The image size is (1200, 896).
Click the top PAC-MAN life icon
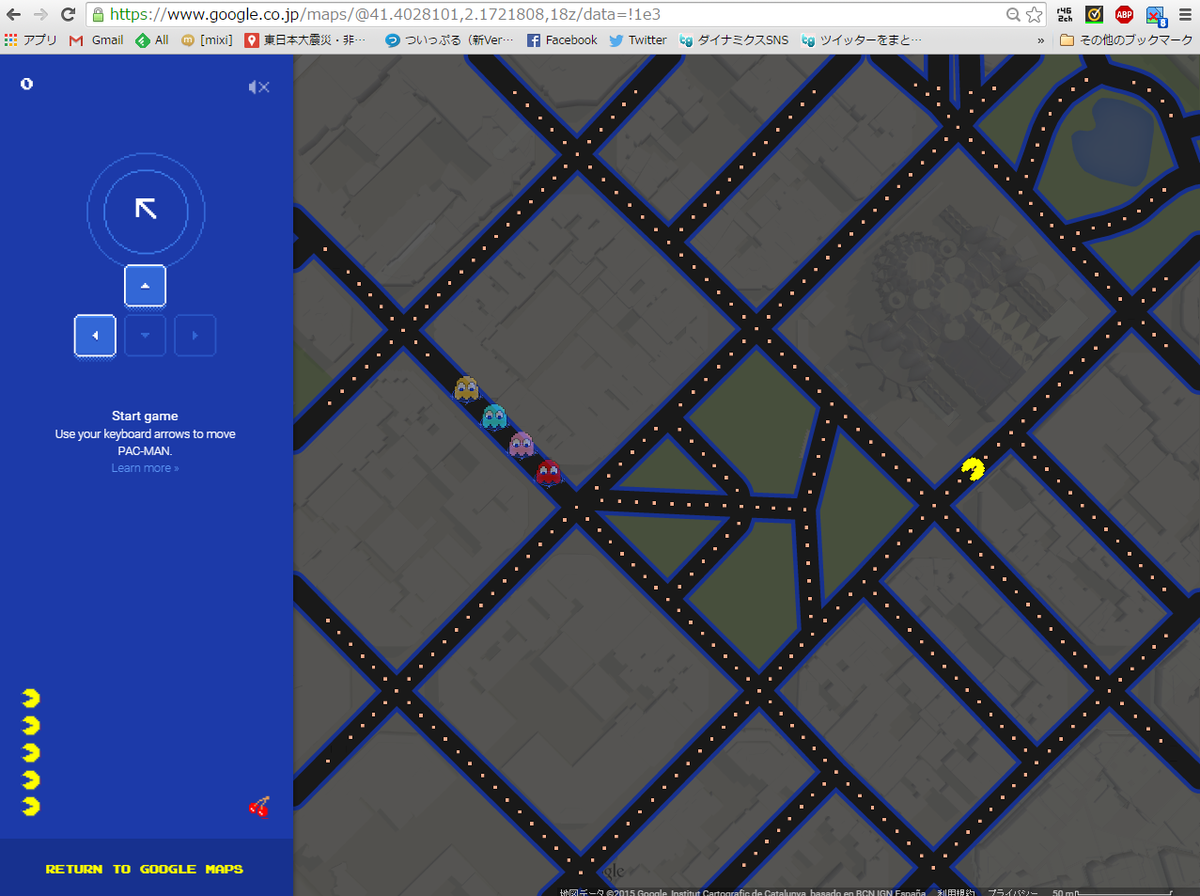(31, 698)
